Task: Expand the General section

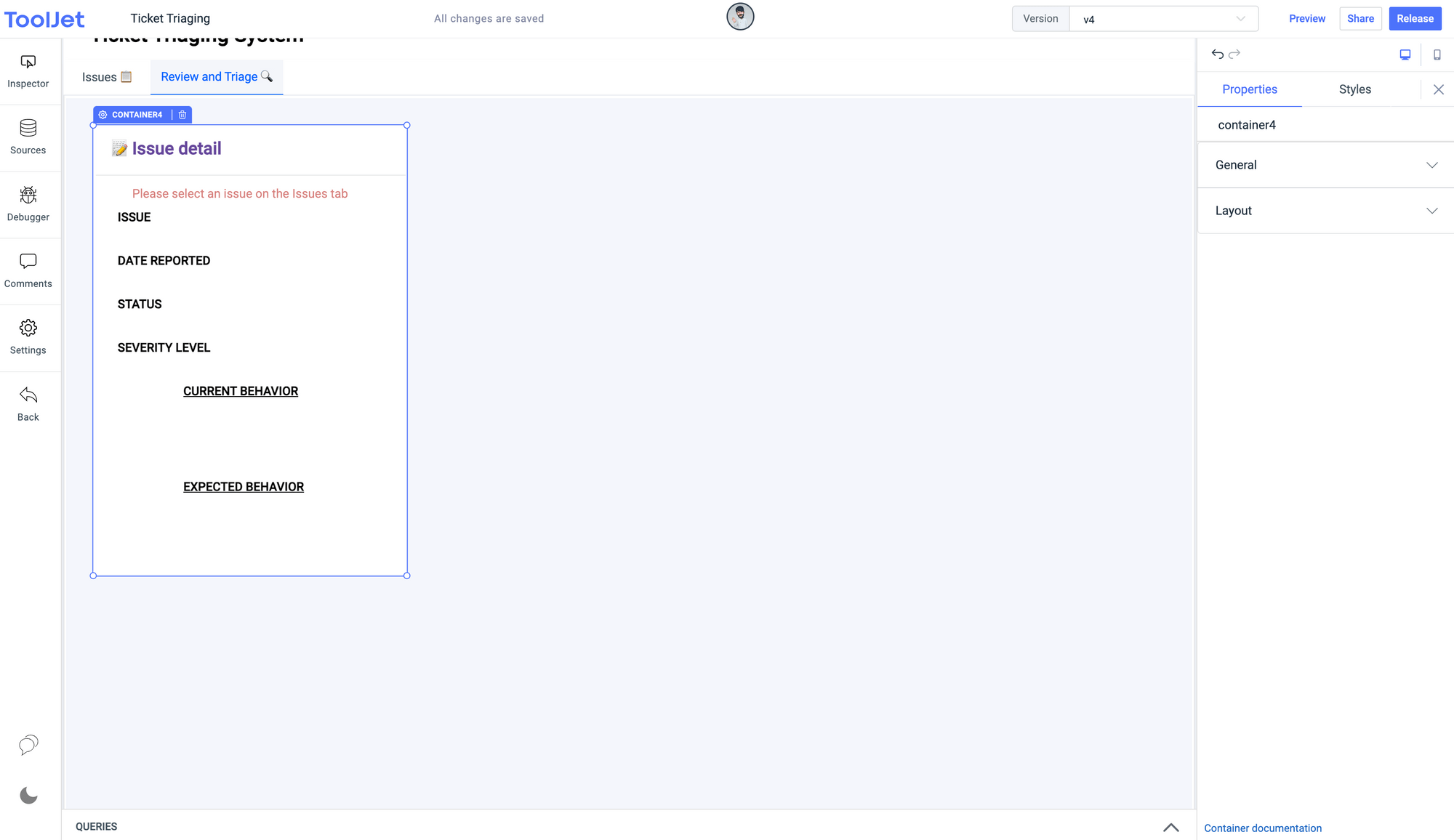Action: [x=1325, y=165]
